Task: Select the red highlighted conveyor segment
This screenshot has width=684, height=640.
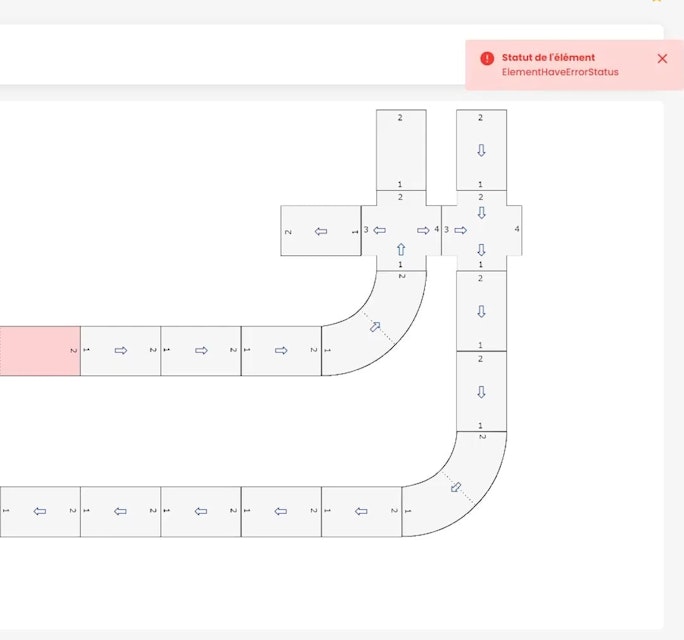Action: tap(38, 350)
